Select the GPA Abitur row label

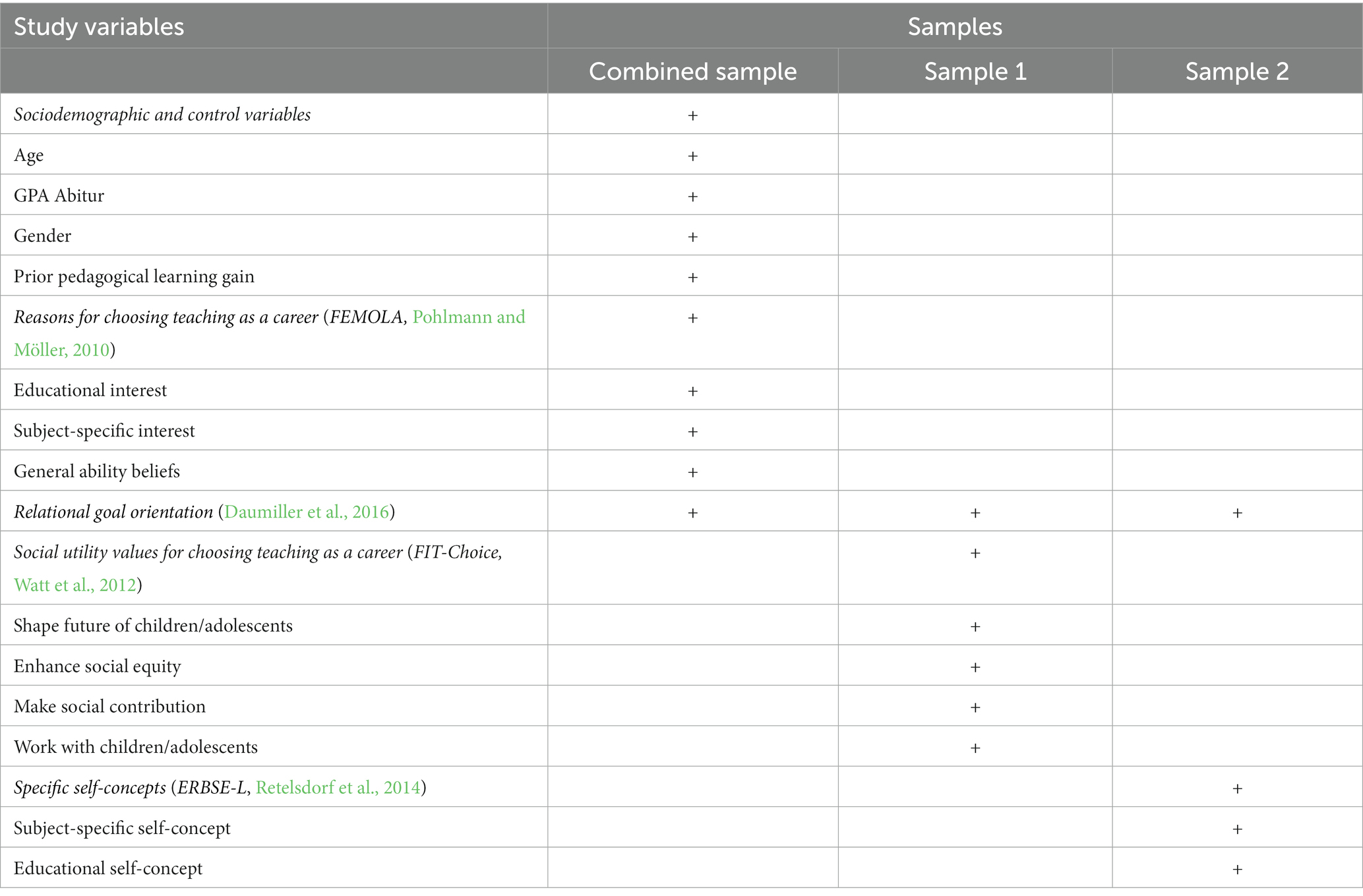click(x=59, y=195)
